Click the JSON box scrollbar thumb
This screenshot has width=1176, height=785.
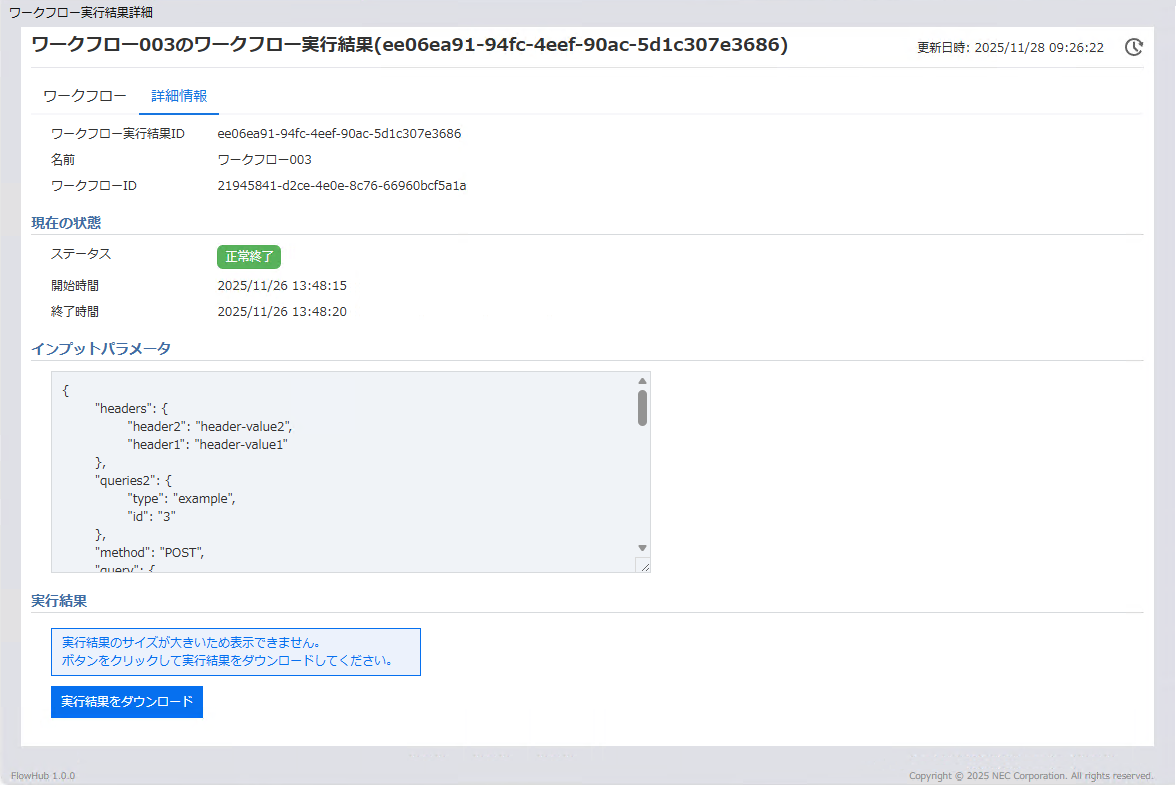(x=642, y=408)
